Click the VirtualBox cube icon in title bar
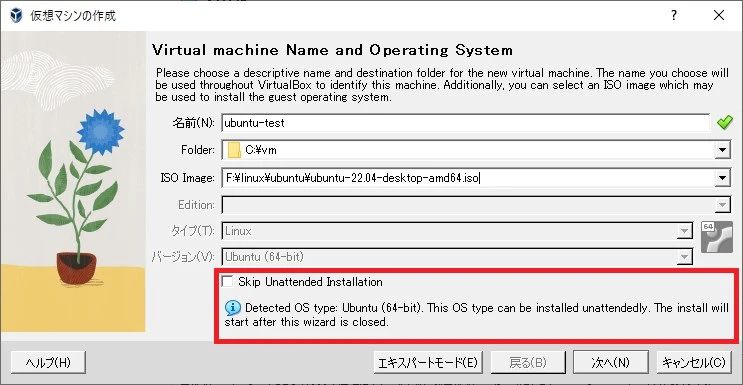The image size is (743, 385). (x=16, y=16)
